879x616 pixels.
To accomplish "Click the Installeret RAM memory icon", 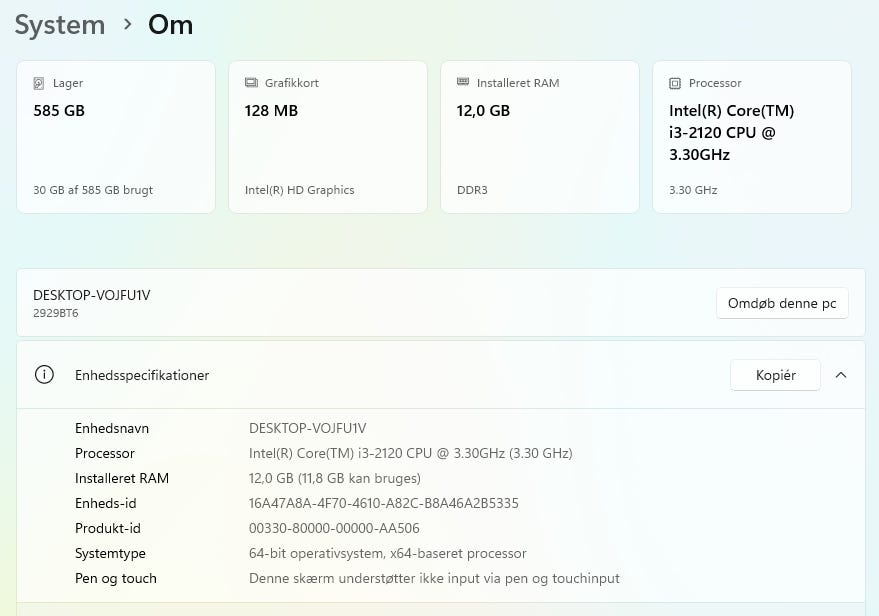I will click(463, 83).
